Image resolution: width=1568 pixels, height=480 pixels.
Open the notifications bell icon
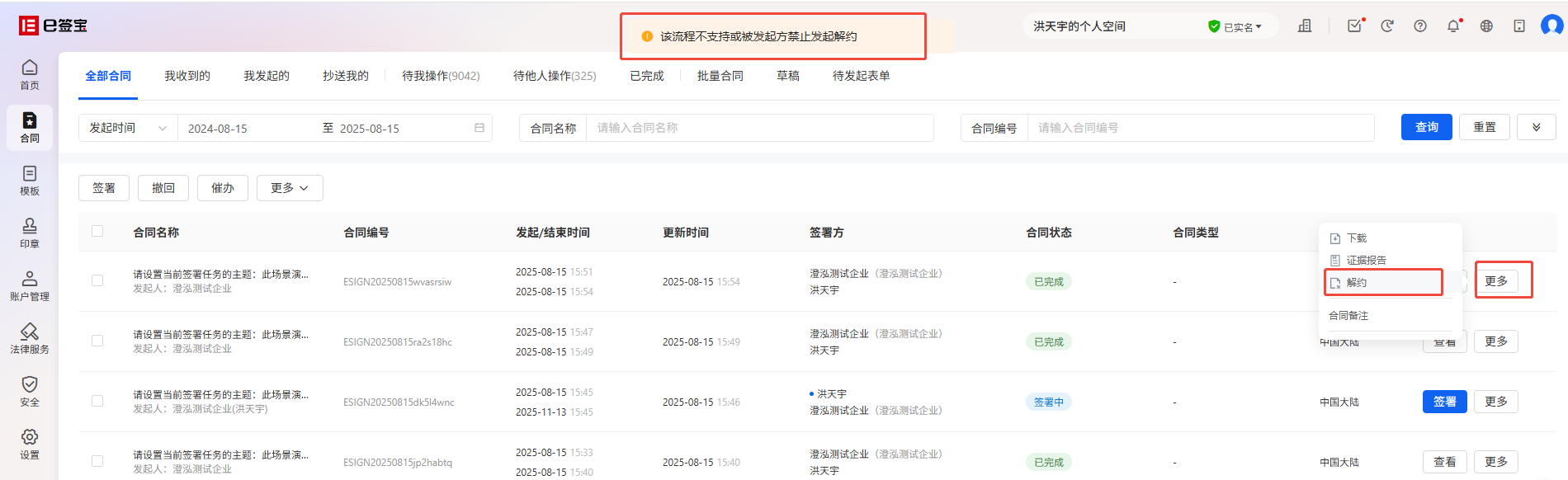[x=1453, y=26]
